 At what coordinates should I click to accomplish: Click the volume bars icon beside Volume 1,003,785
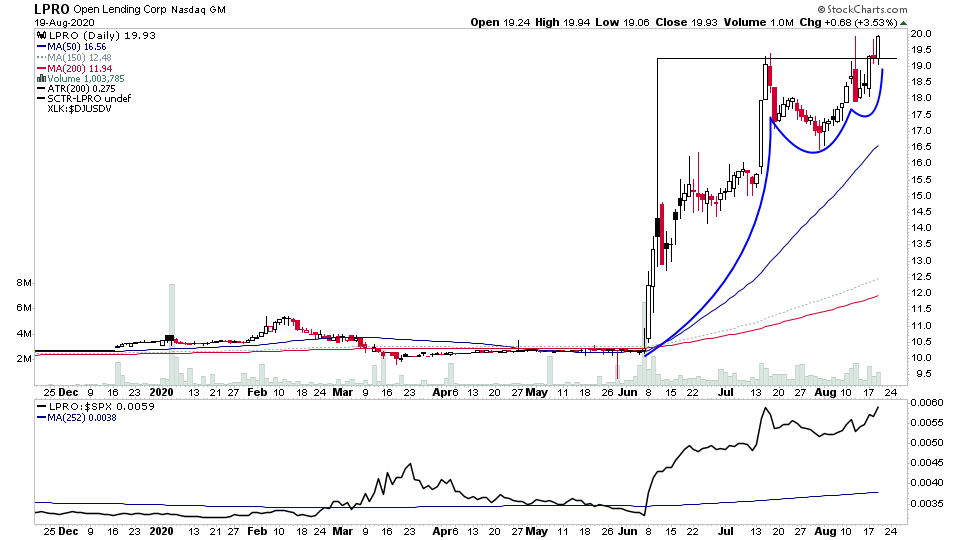click(x=42, y=78)
